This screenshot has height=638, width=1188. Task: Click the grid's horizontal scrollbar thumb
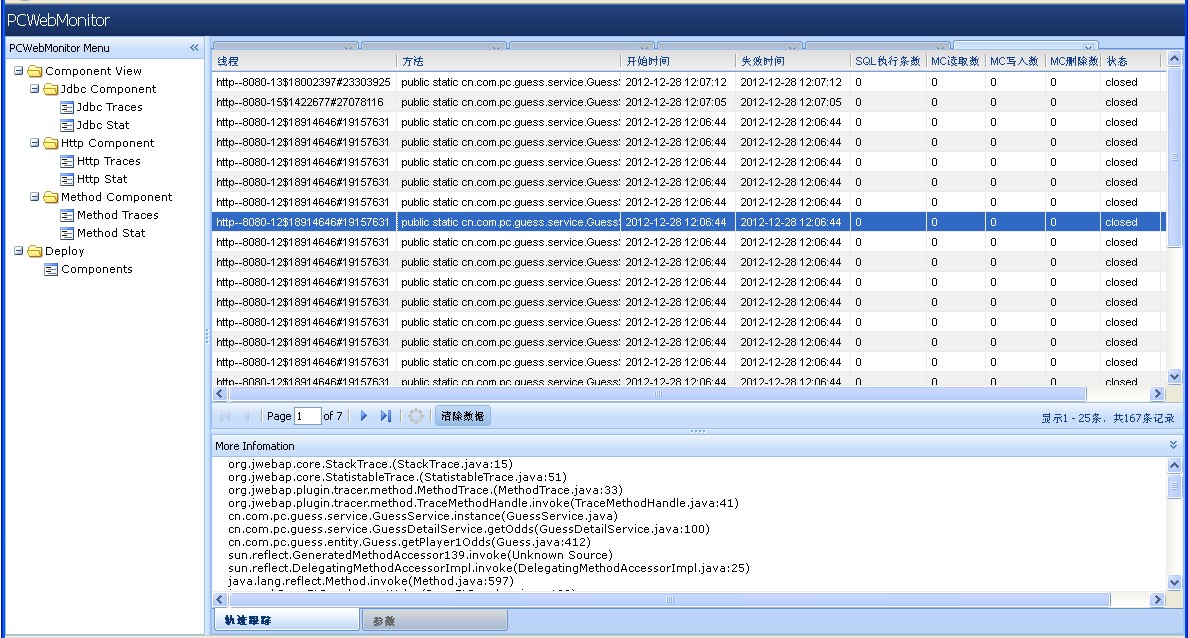[656, 395]
